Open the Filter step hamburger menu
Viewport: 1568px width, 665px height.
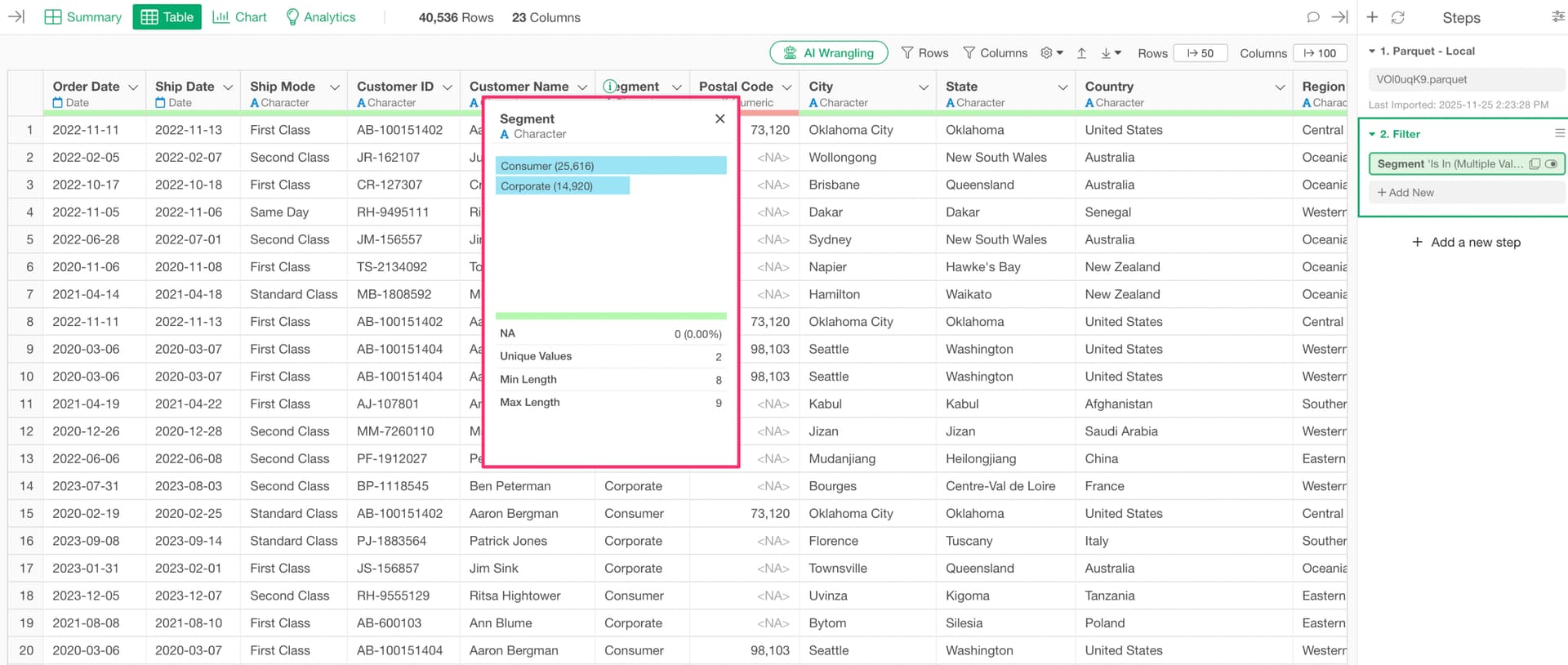pos(1559,133)
